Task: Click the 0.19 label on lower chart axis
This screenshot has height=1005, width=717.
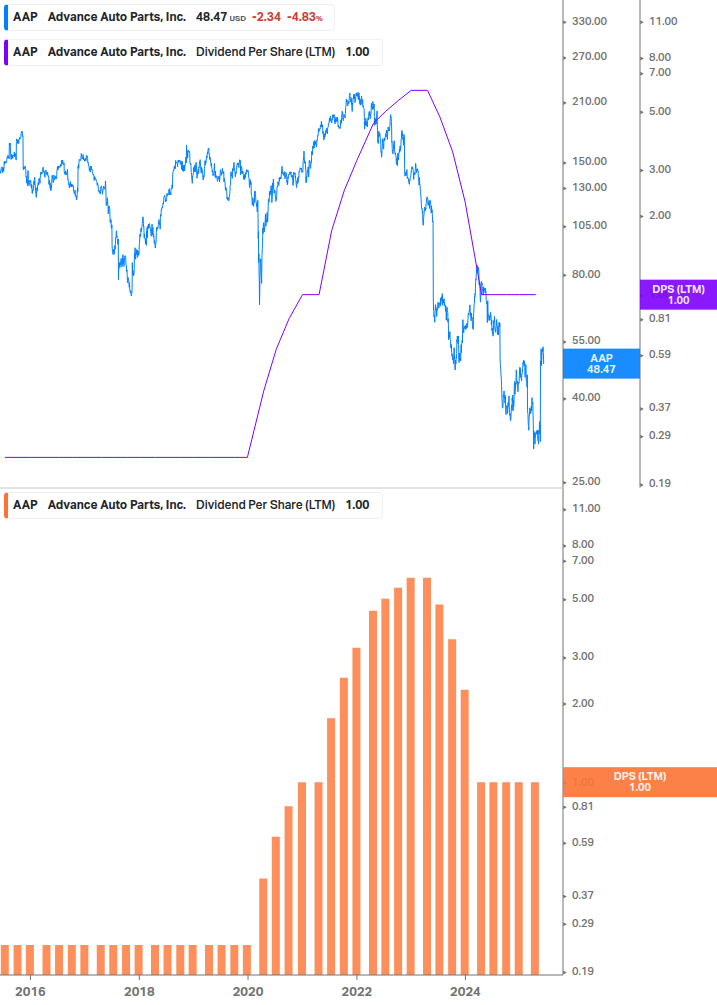Action: [x=583, y=971]
